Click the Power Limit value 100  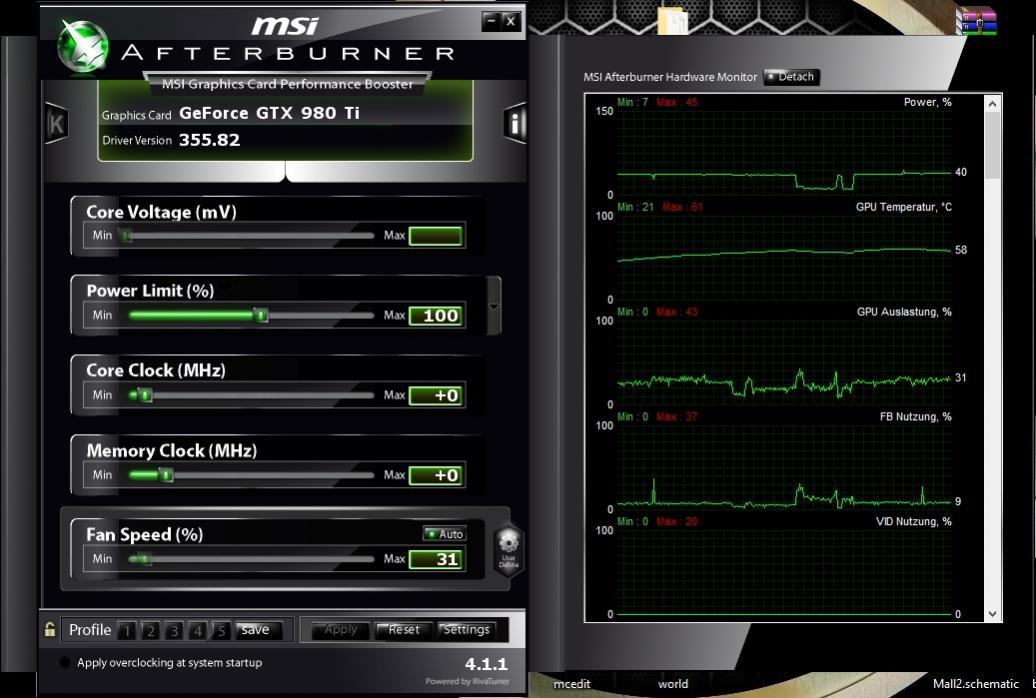435,315
